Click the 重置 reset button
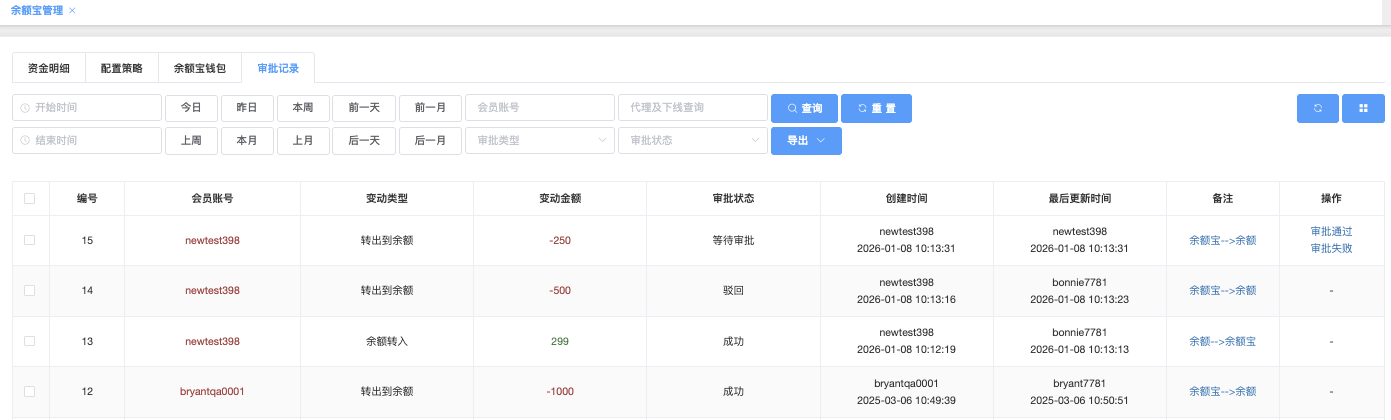The image size is (1391, 420). click(876, 108)
